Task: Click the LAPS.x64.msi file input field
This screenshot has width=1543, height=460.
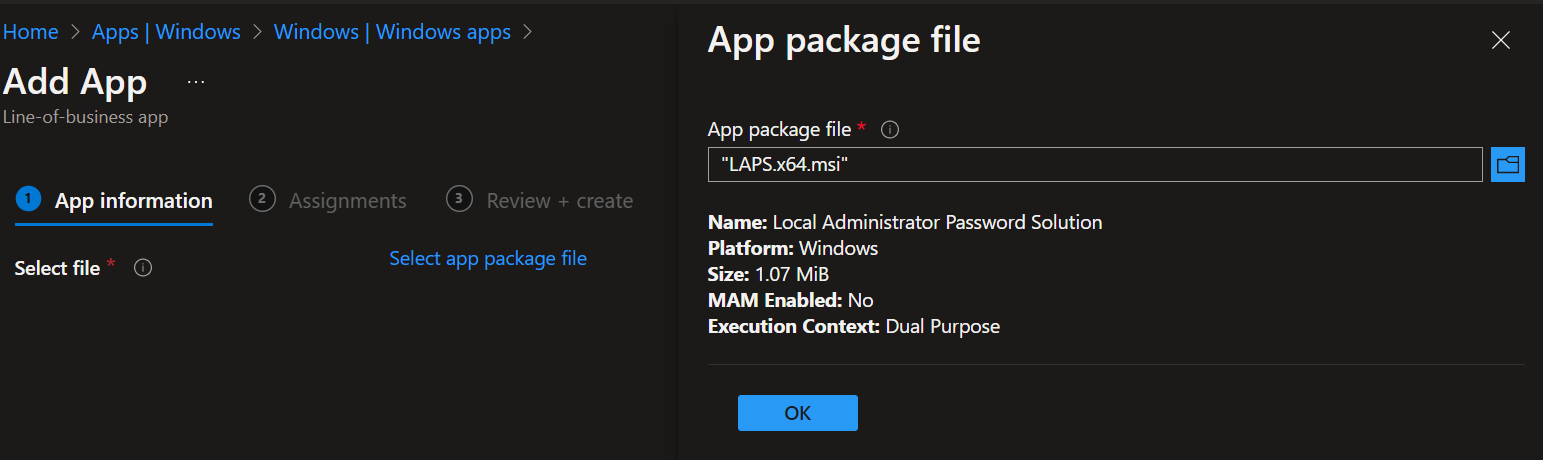Action: 1095,165
